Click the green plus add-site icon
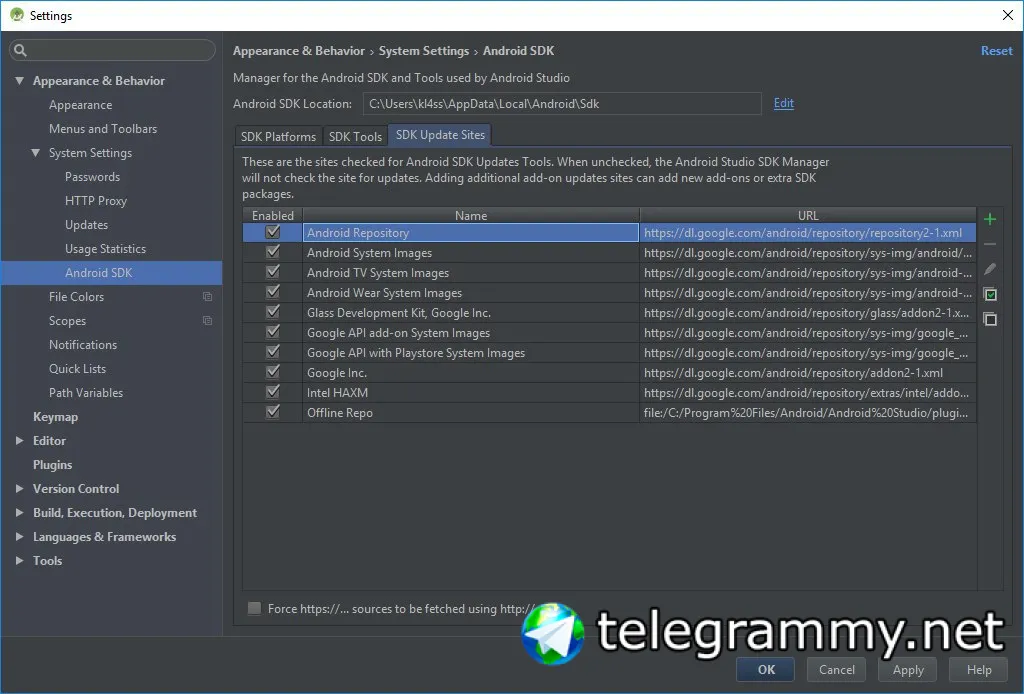1024x694 pixels. click(990, 219)
